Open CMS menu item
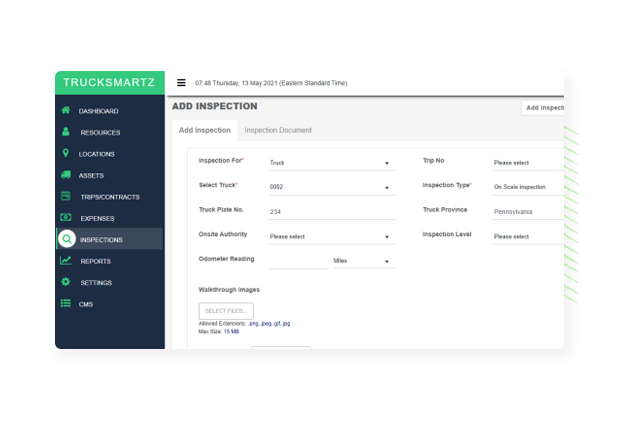 point(86,304)
